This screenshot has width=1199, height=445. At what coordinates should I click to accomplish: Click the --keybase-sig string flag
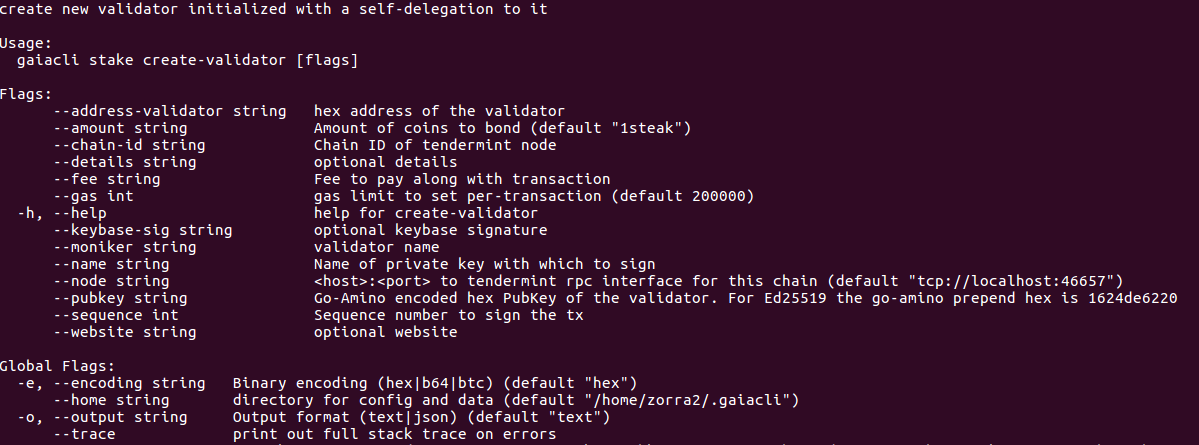click(143, 230)
